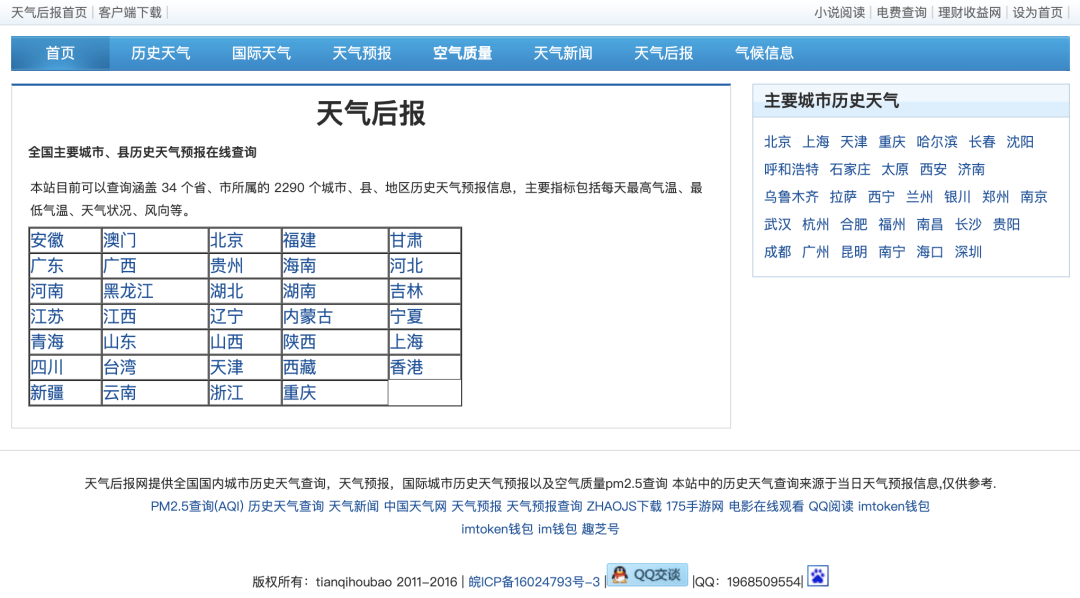Open the 黑龙江 province link
1080x598 pixels.
(128, 291)
